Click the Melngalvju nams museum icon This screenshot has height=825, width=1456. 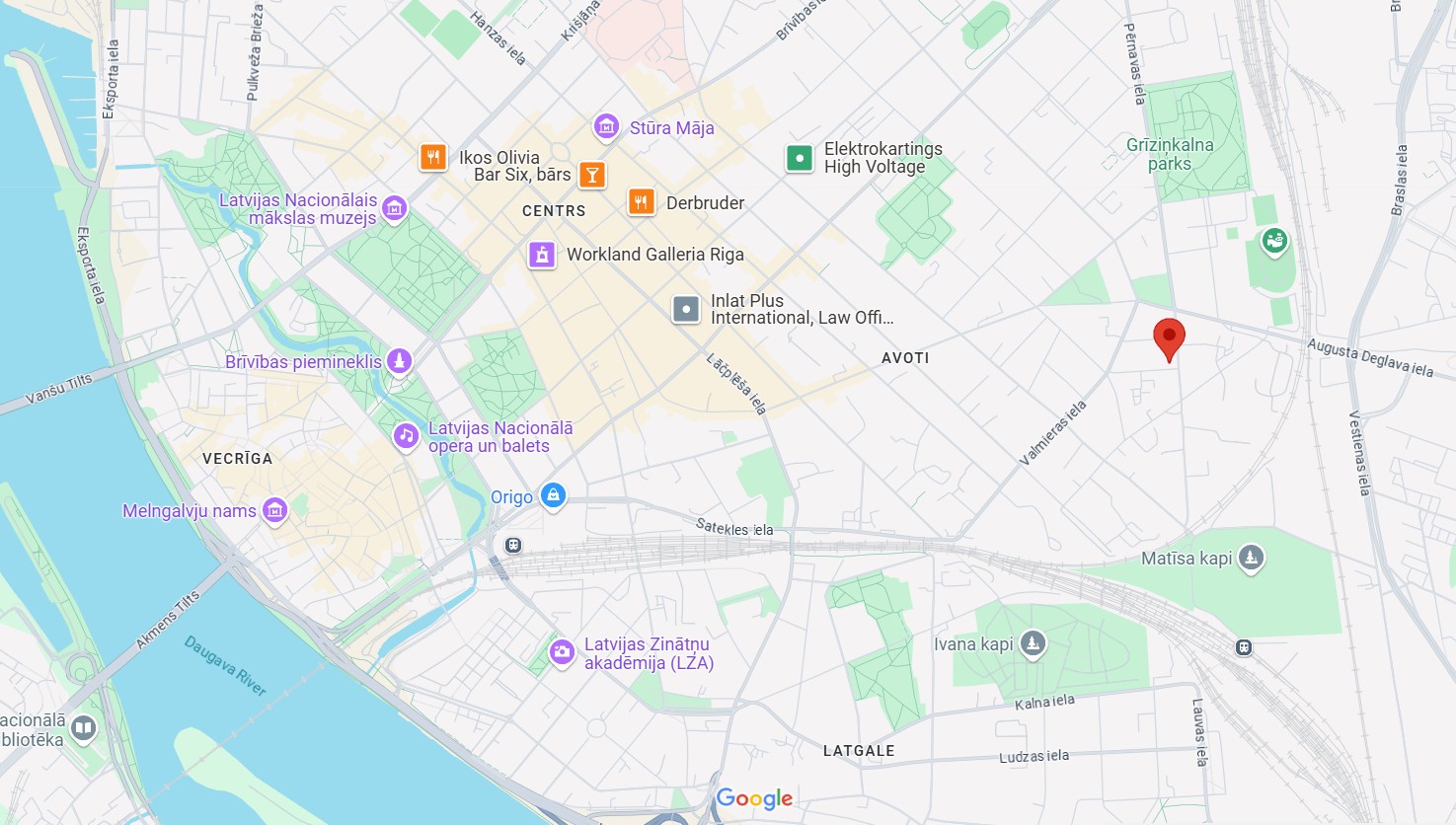(x=275, y=511)
